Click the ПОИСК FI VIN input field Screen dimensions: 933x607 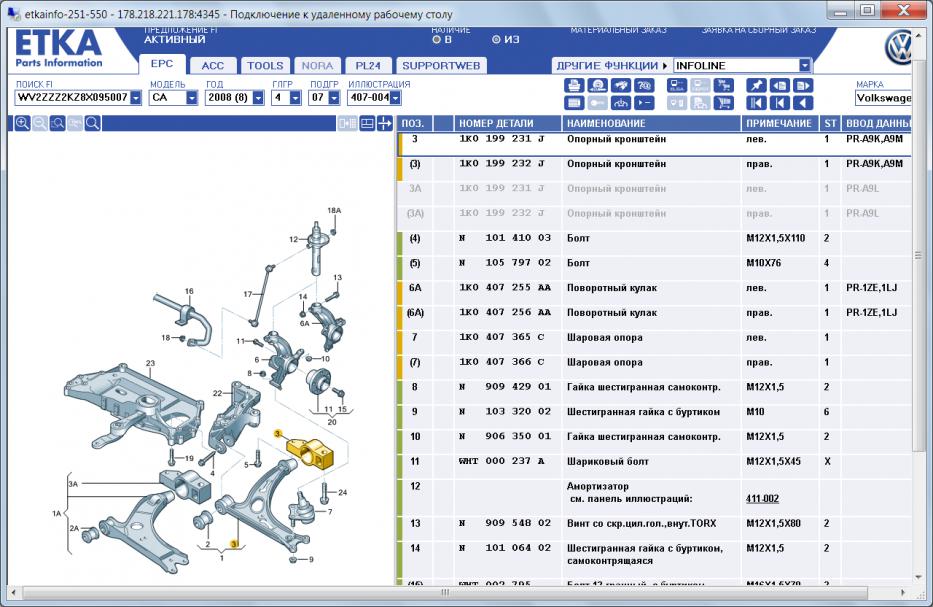pos(72,98)
